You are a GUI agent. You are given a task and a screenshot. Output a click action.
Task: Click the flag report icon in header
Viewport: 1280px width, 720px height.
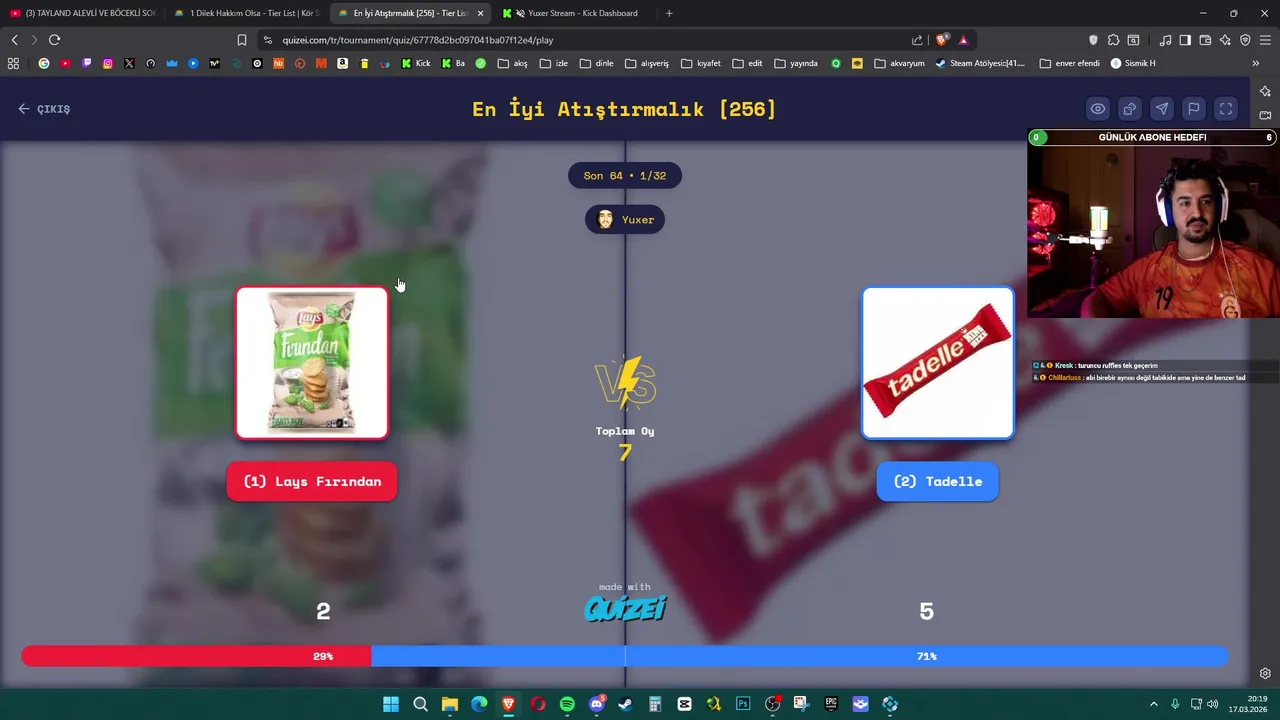(1194, 109)
